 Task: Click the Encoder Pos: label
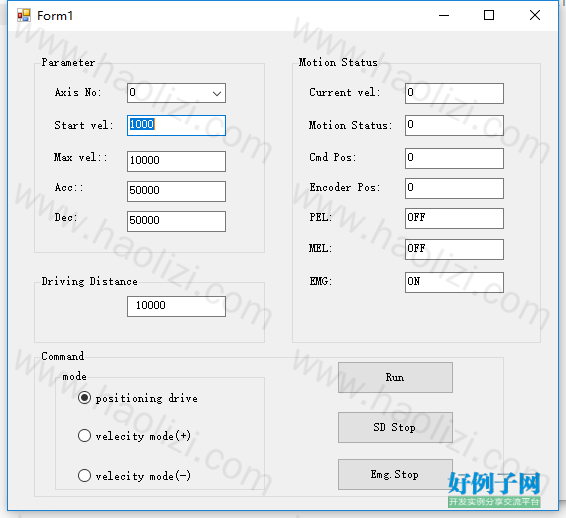pyautogui.click(x=345, y=187)
